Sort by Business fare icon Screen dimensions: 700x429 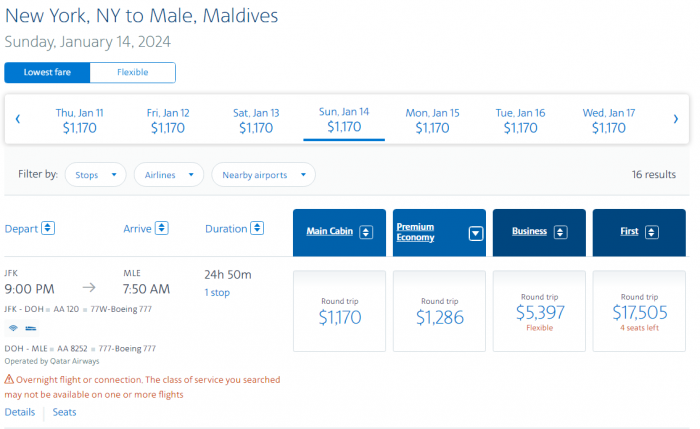(x=560, y=232)
